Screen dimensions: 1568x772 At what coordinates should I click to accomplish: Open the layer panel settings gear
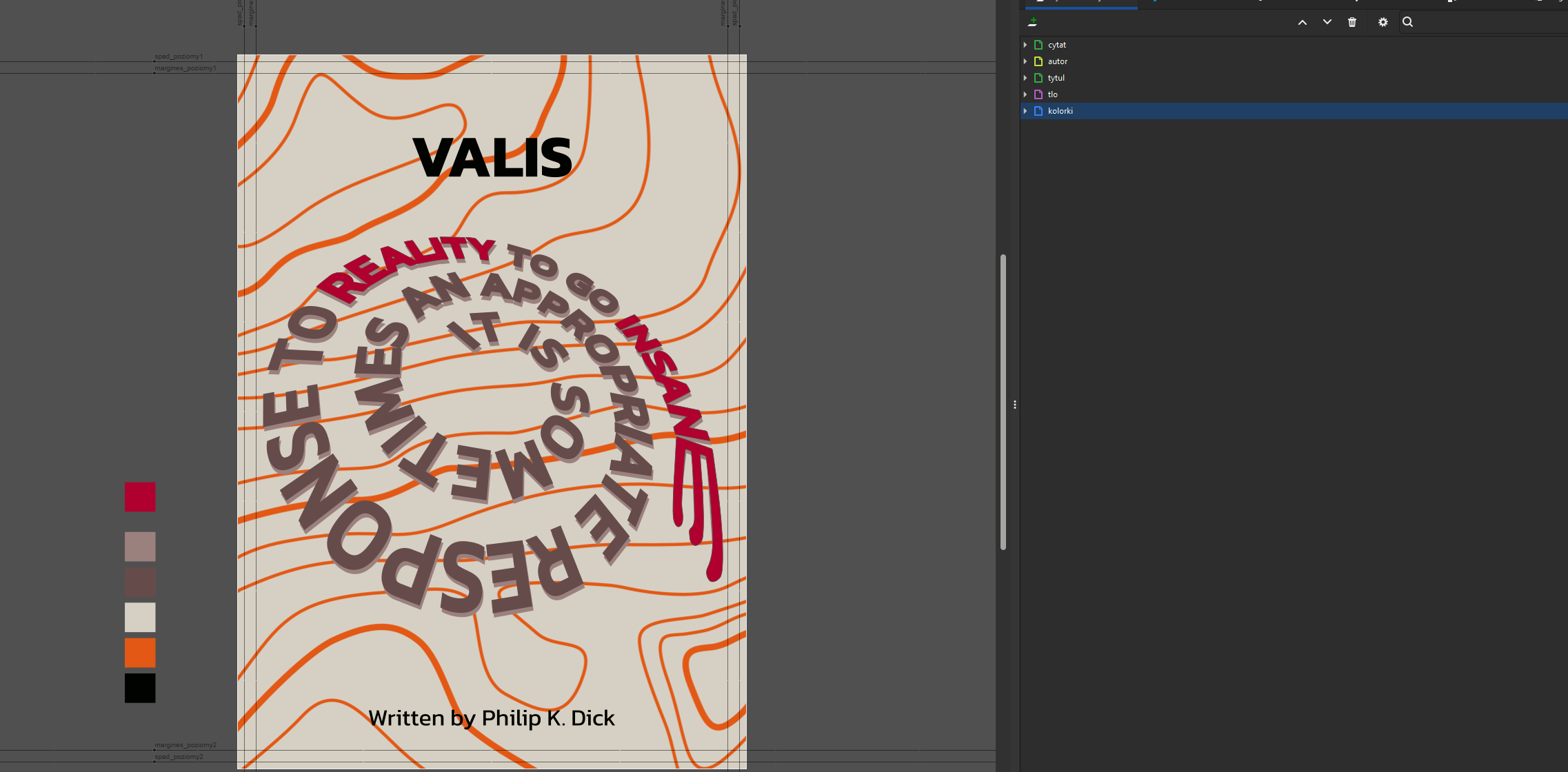[1383, 22]
